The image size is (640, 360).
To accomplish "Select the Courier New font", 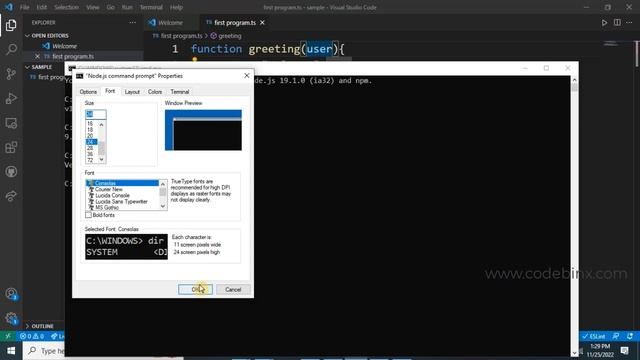I will (x=109, y=189).
